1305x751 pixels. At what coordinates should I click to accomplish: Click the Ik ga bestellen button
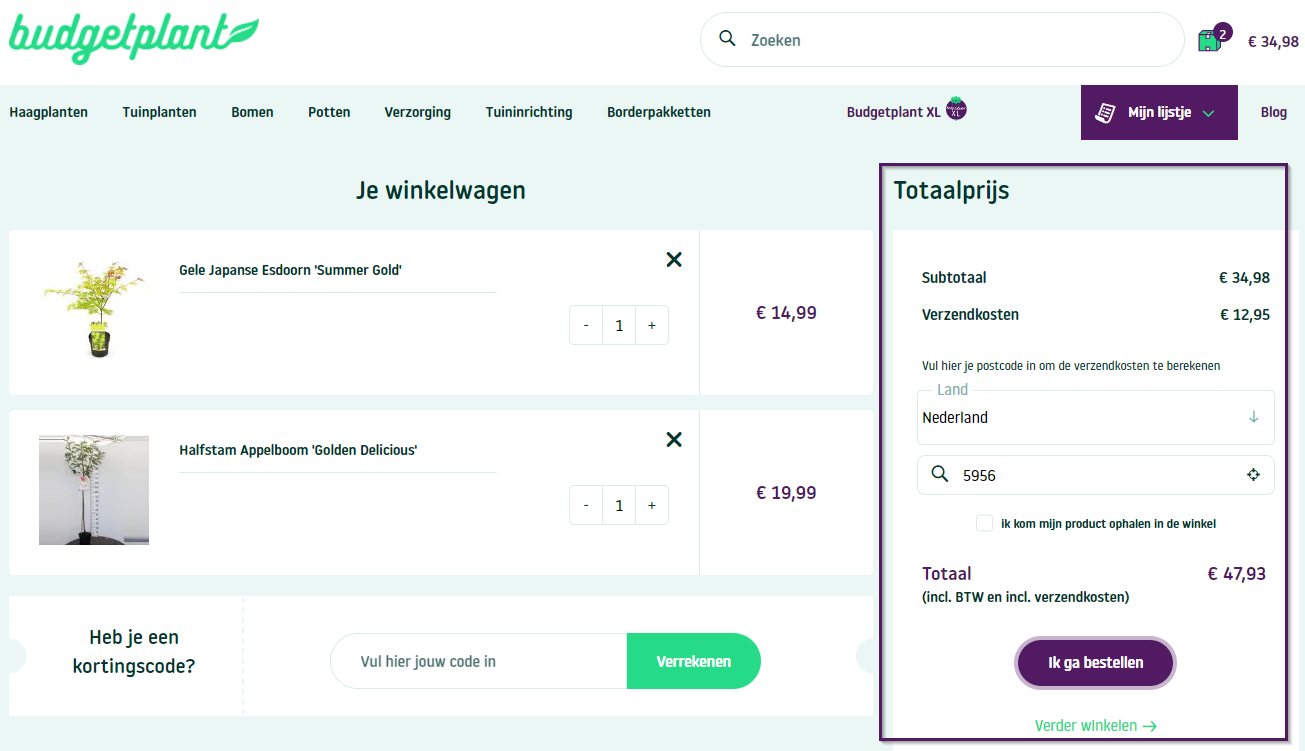1095,662
